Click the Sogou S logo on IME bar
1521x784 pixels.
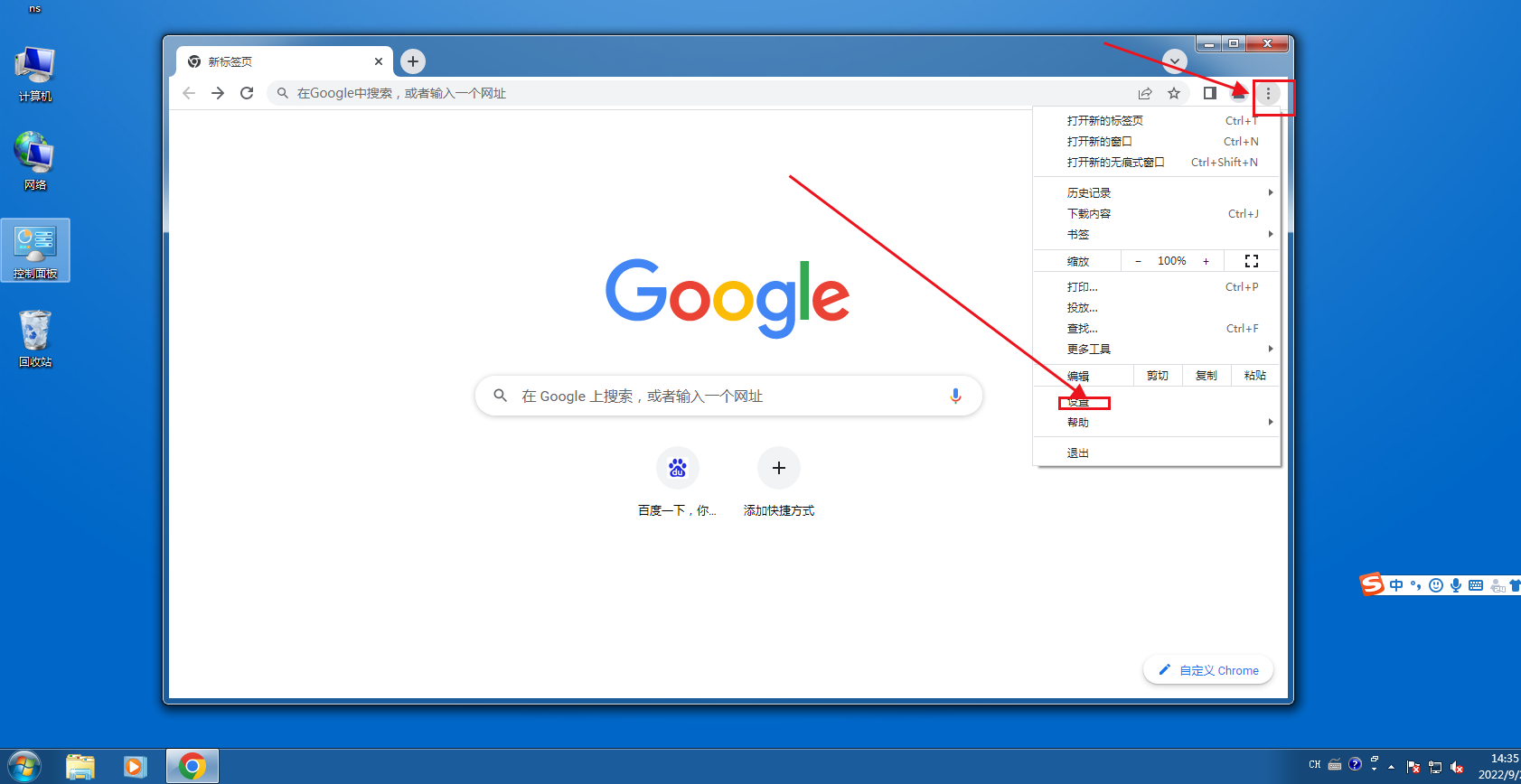tap(1372, 584)
